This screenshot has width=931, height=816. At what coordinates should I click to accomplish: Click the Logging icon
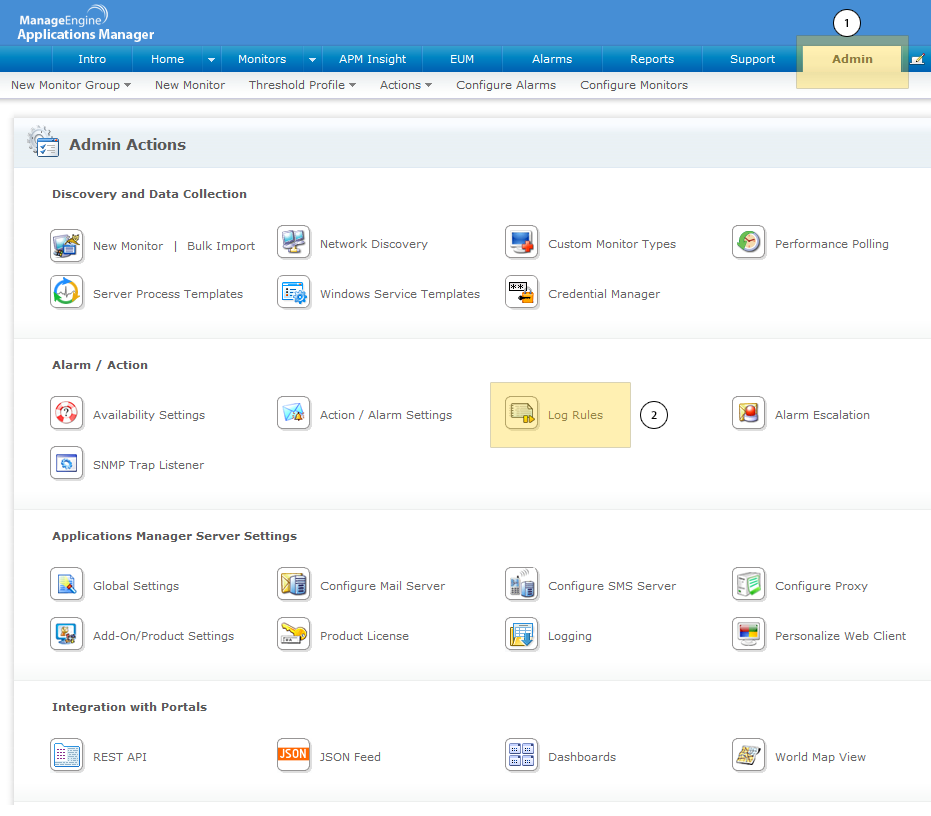tap(521, 635)
